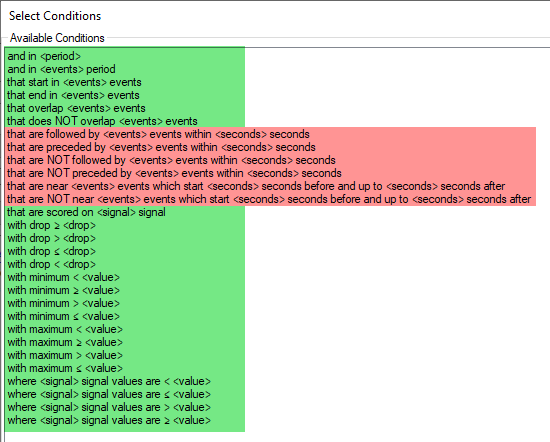Screen dimensions: 550x442
Task: Select 'that are scored on <signal> signal'
Action: point(86,212)
